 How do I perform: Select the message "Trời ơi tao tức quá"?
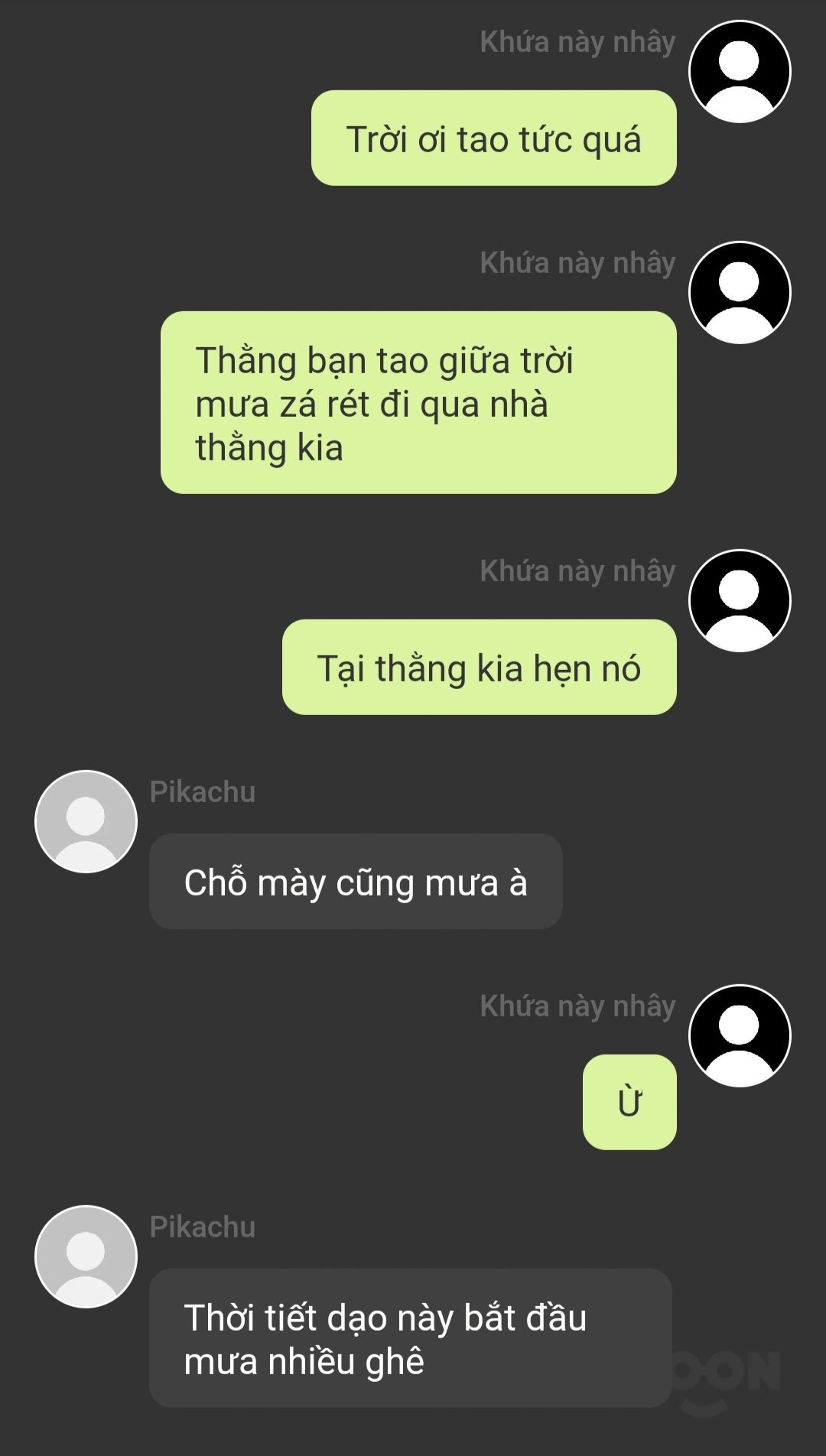pyautogui.click(x=493, y=138)
